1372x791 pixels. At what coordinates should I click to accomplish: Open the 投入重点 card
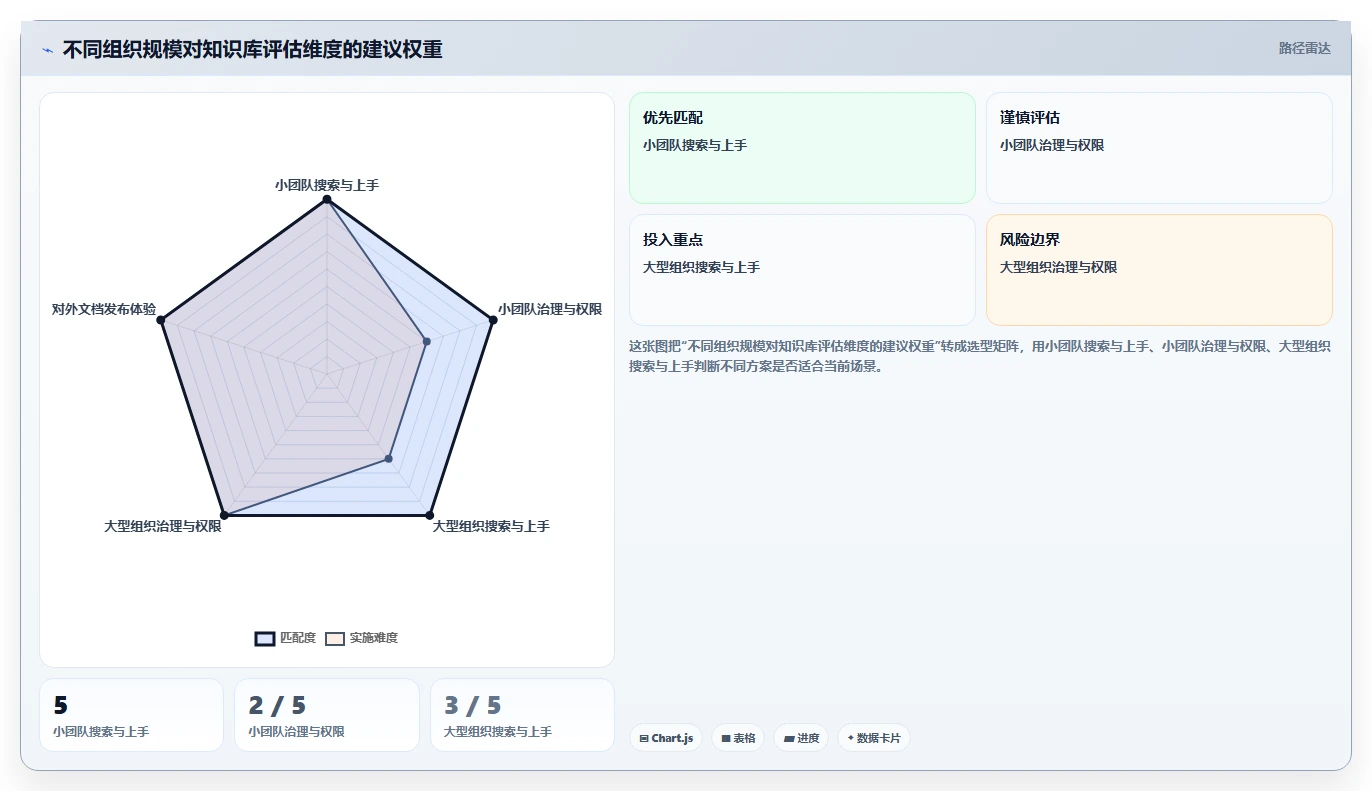pos(802,270)
